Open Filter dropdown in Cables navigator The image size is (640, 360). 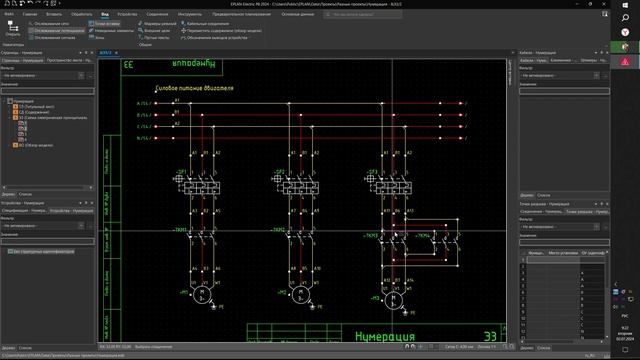[597, 76]
